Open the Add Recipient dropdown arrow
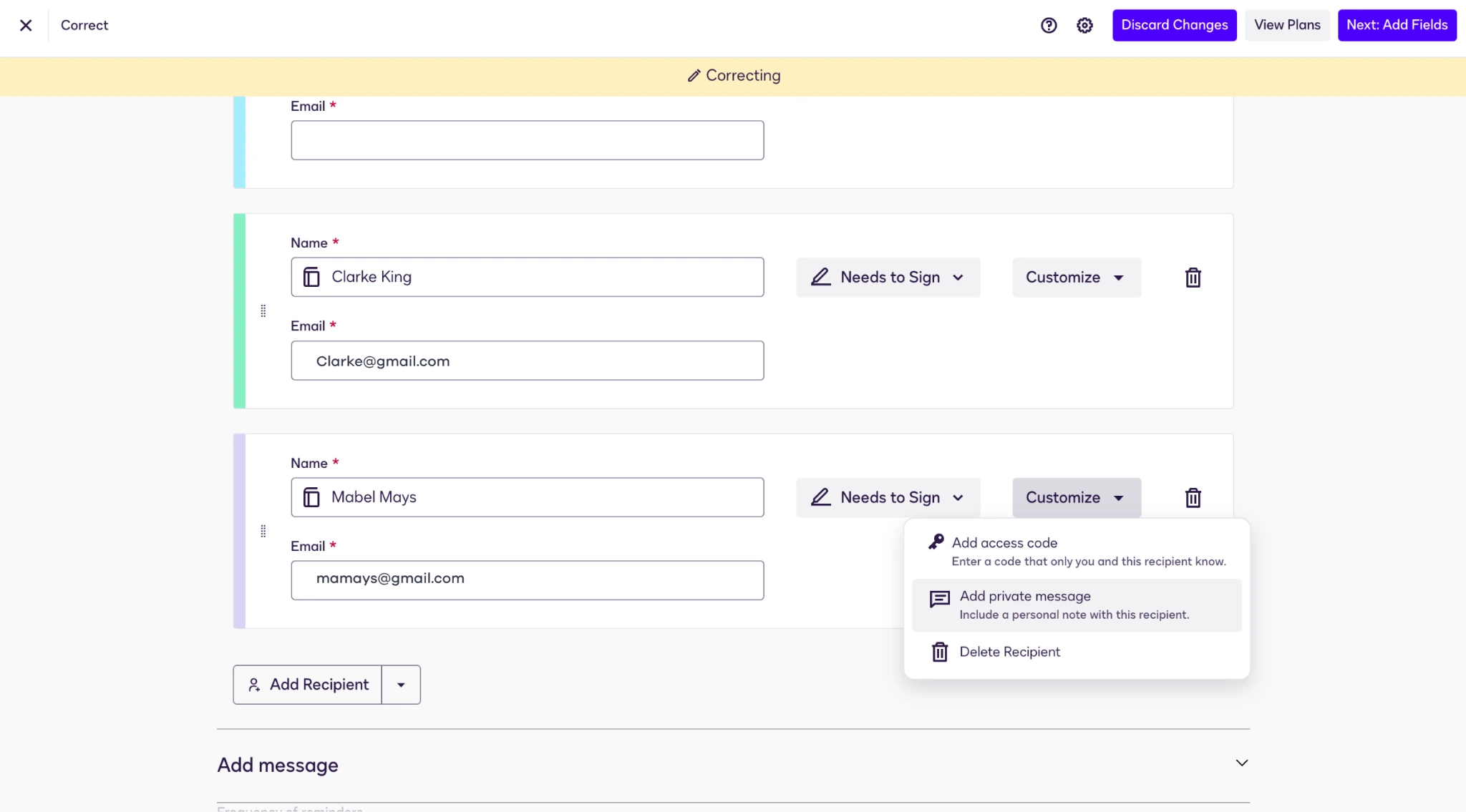Screen dimensions: 1466x812 401,685
